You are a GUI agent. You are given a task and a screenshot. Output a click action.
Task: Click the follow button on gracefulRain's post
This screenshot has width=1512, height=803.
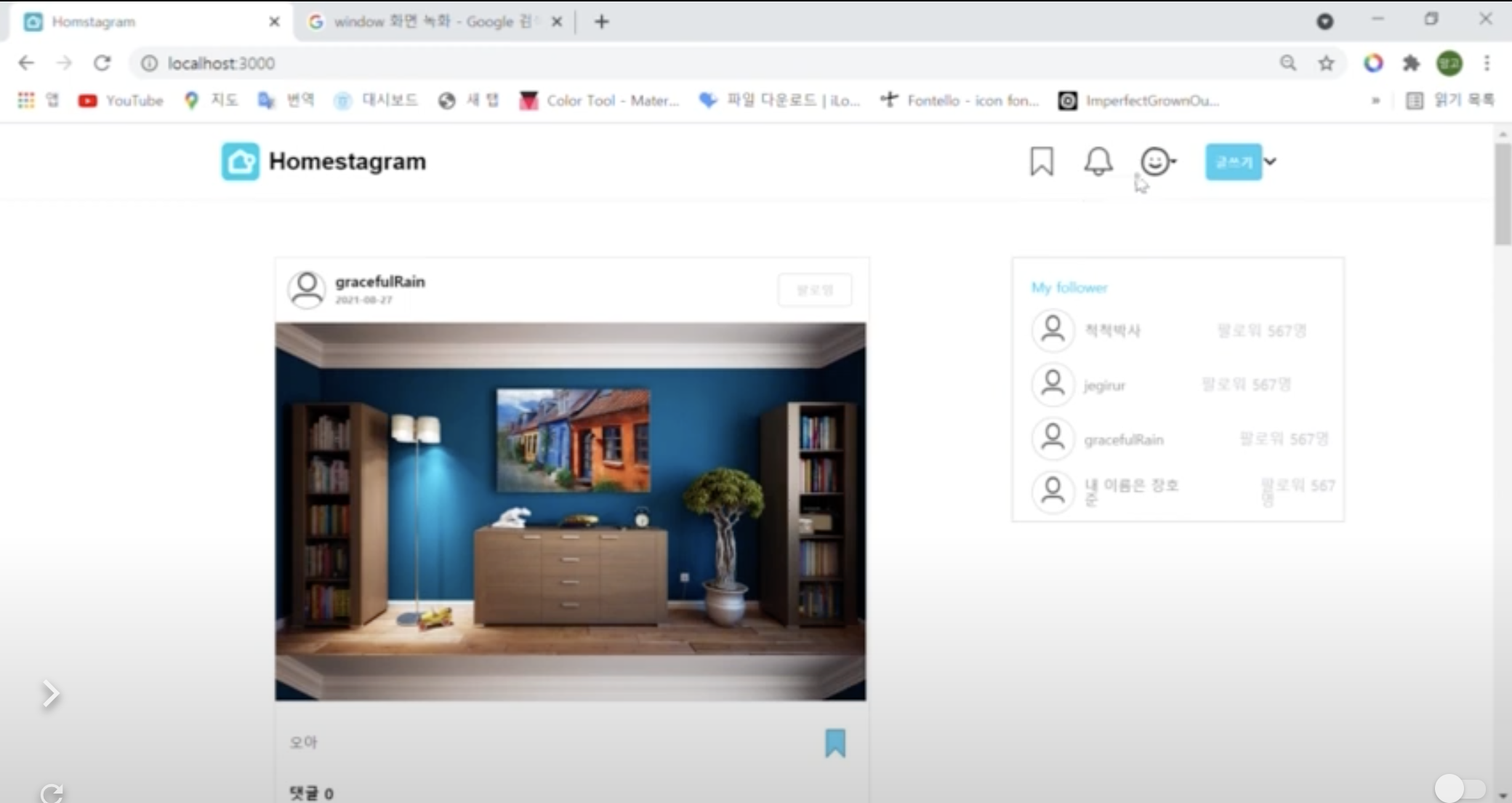click(814, 289)
